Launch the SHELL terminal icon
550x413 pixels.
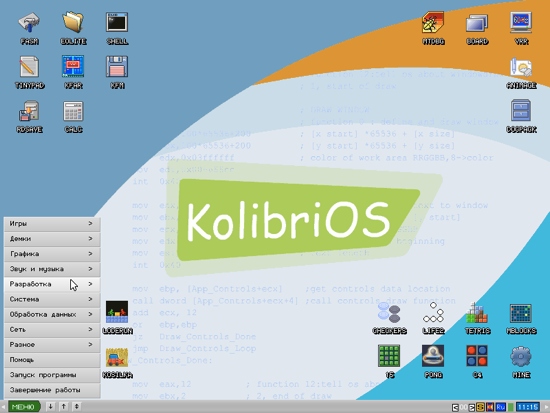click(x=117, y=28)
